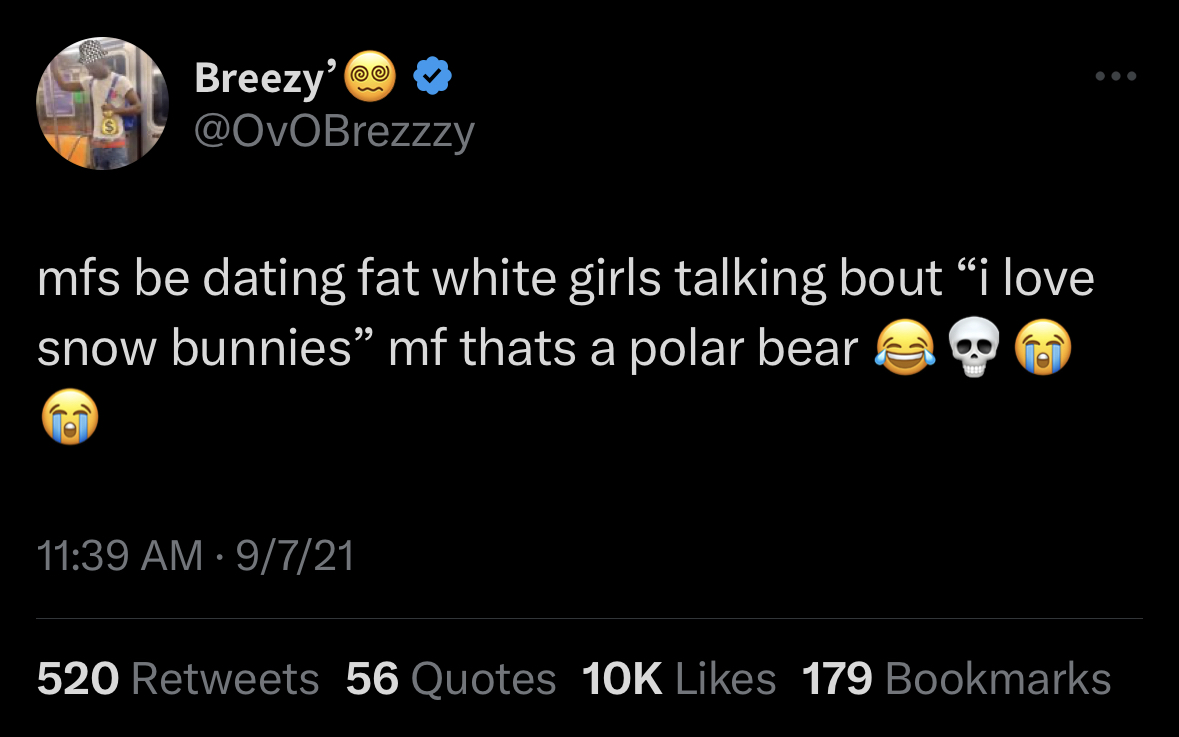This screenshot has width=1179, height=737.
Task: View the 520 Retweets list
Action: click(178, 678)
